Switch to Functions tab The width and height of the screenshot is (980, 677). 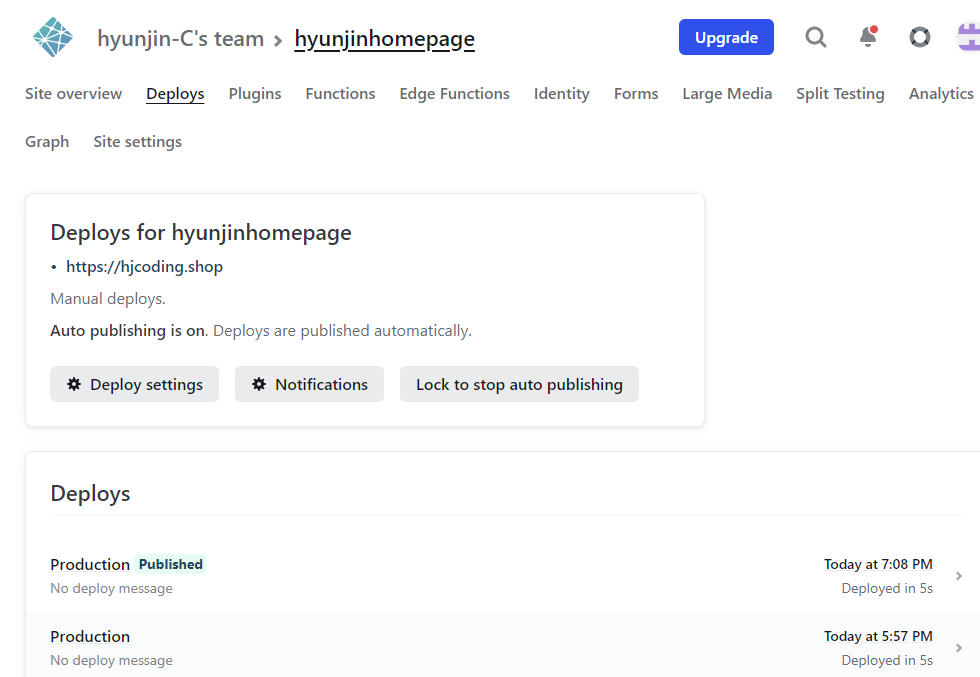click(341, 94)
